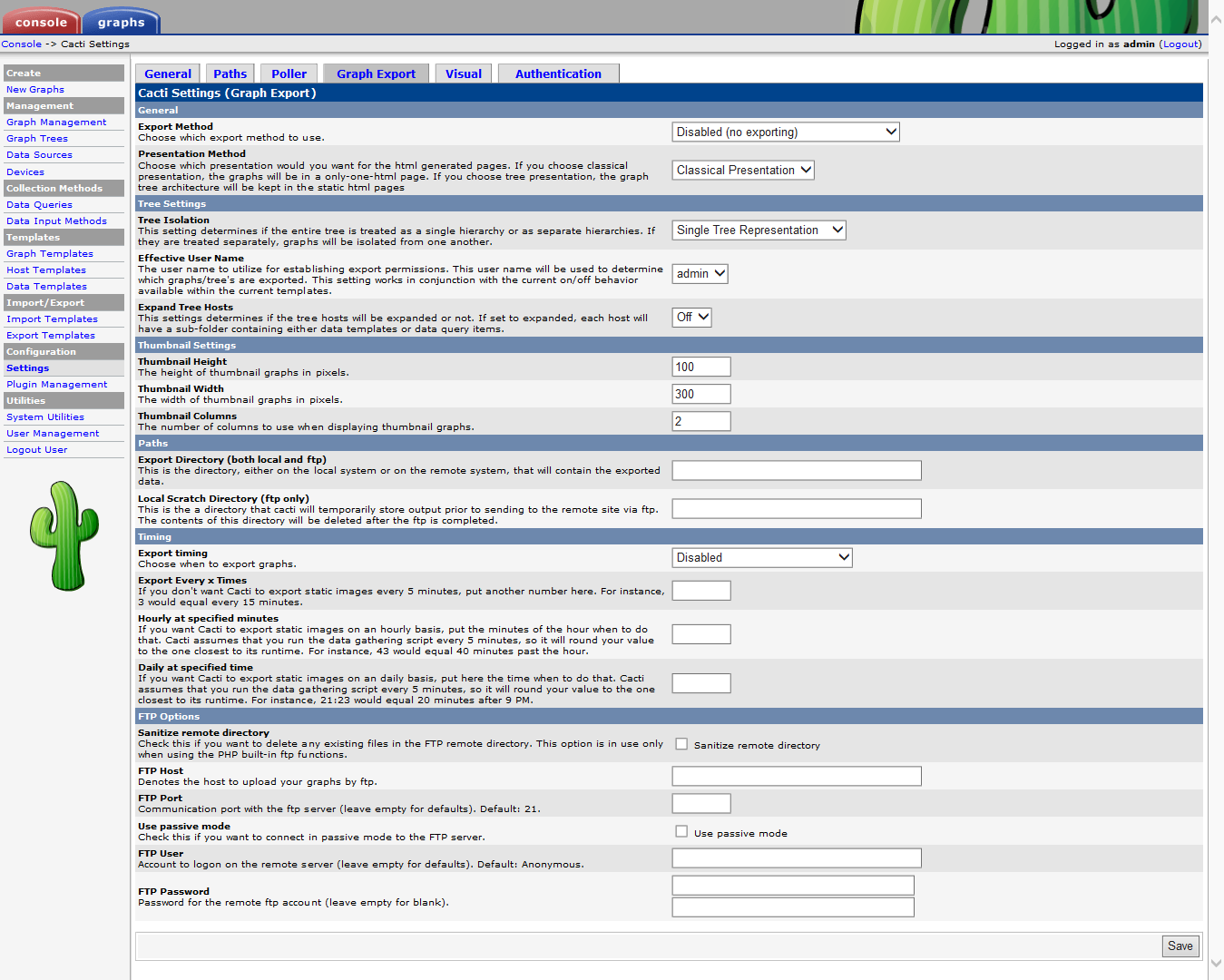Click the FTP Port input field
This screenshot has height=980, width=1224.
pyautogui.click(x=701, y=803)
